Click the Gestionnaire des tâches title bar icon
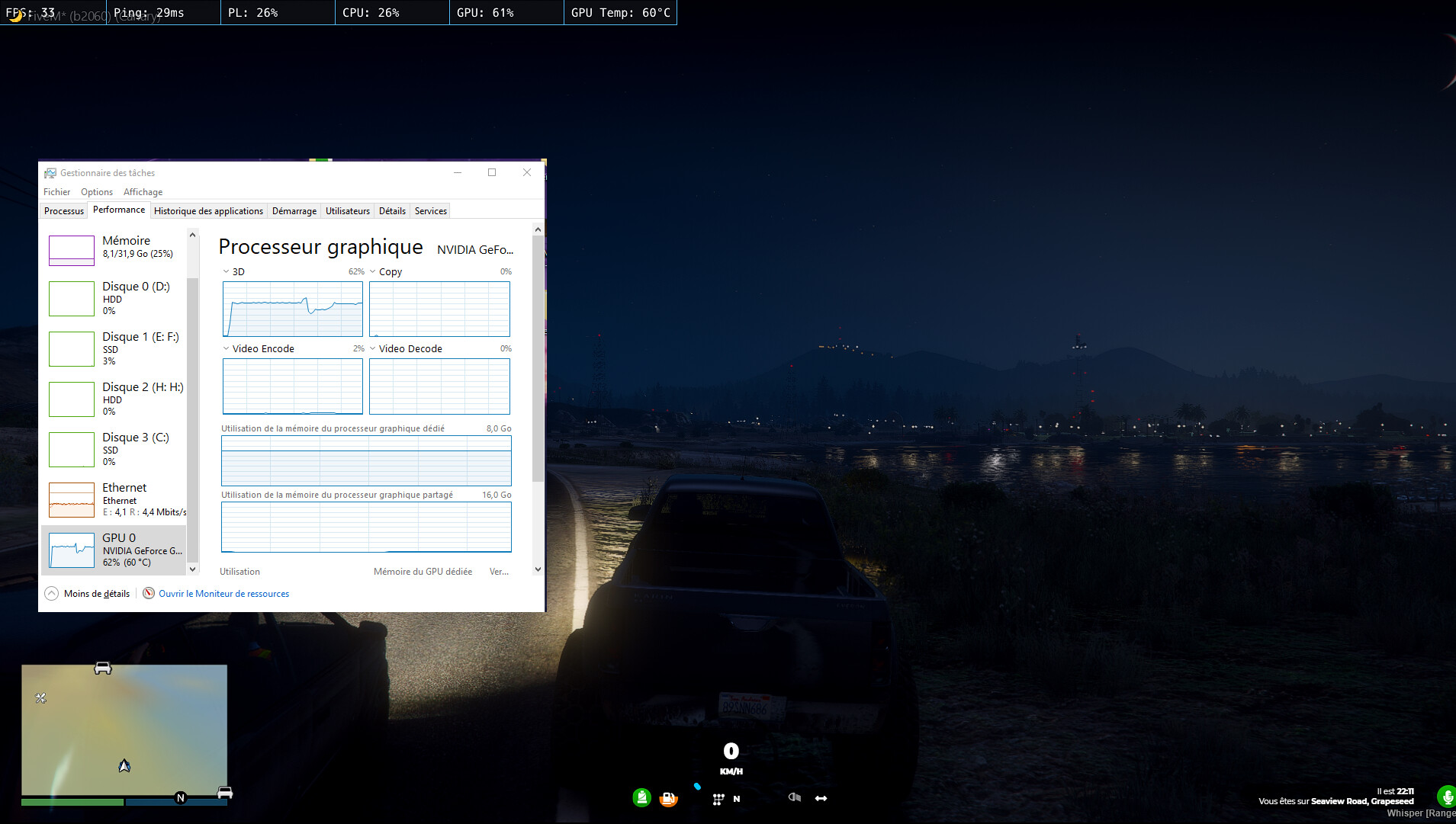Image resolution: width=1456 pixels, height=824 pixels. pyautogui.click(x=50, y=172)
